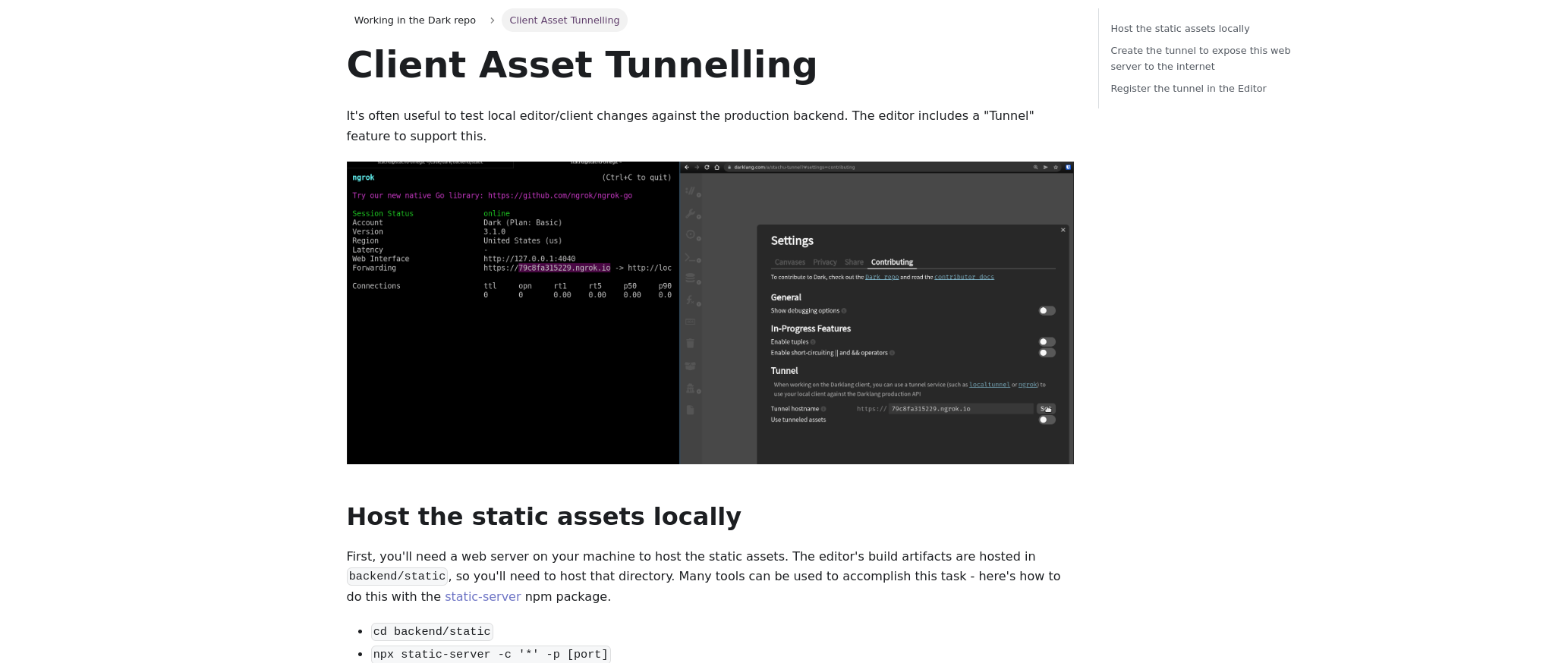This screenshot has width=1568, height=663.
Task: Close the Settings dialog with the X icon
Action: click(x=1063, y=230)
